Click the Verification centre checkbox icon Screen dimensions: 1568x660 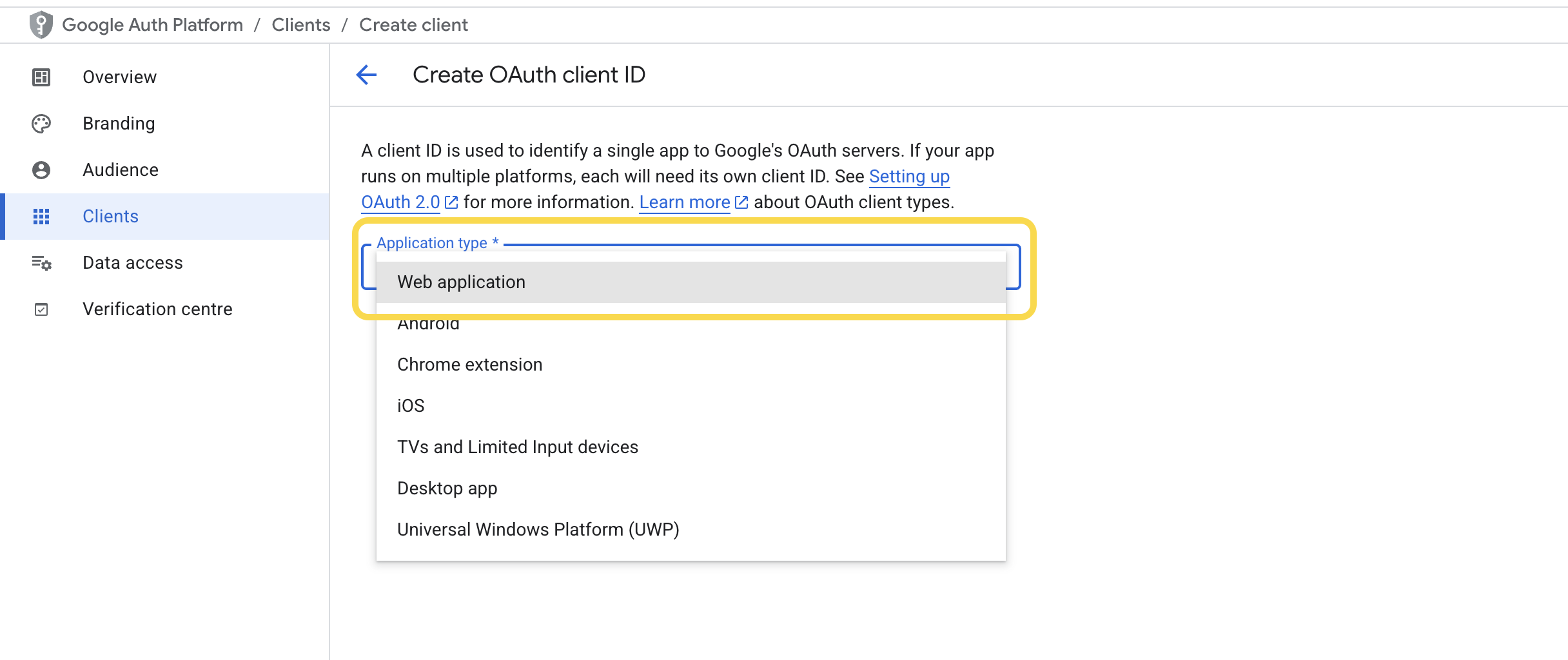[x=41, y=309]
